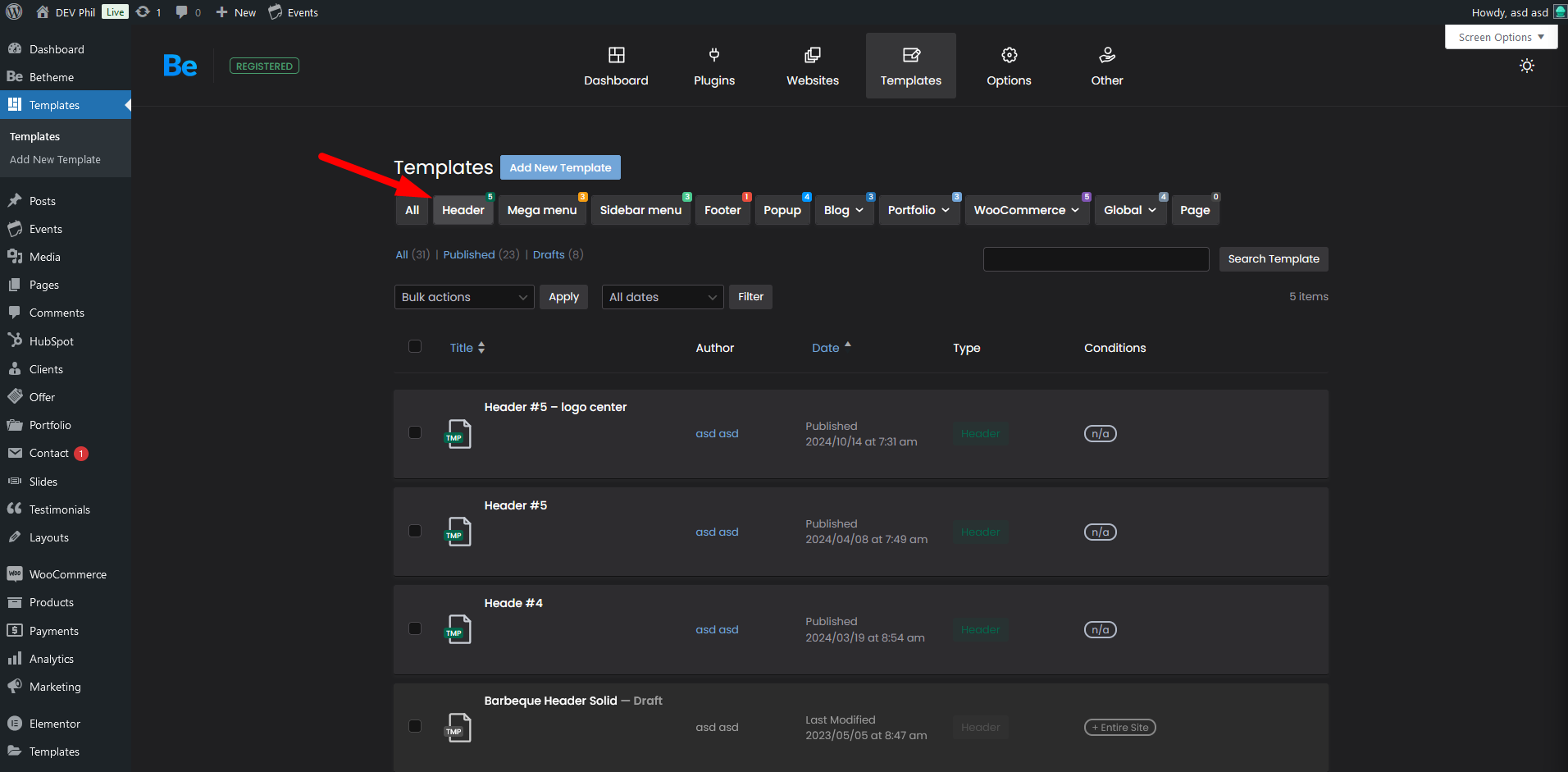Expand the Blog template filter dropdown
The width and height of the screenshot is (1568, 772).
pos(844,210)
